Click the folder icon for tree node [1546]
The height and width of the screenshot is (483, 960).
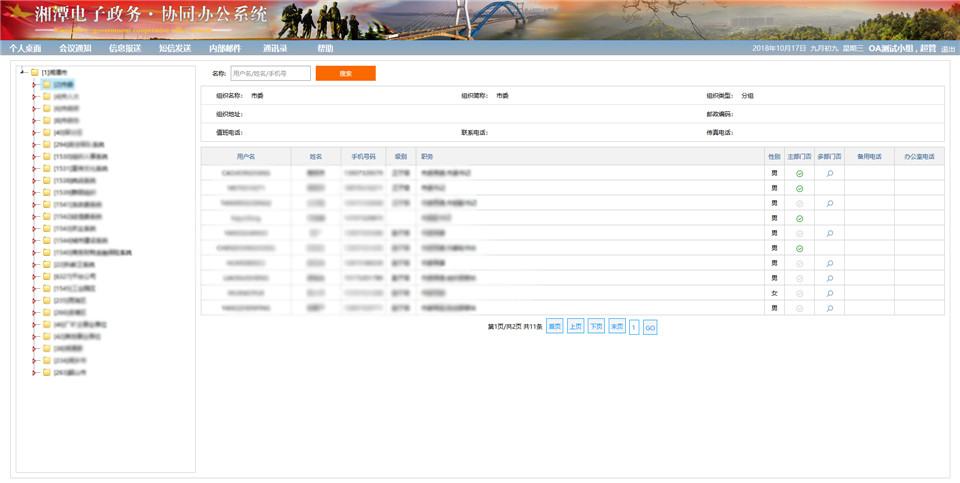coord(46,252)
